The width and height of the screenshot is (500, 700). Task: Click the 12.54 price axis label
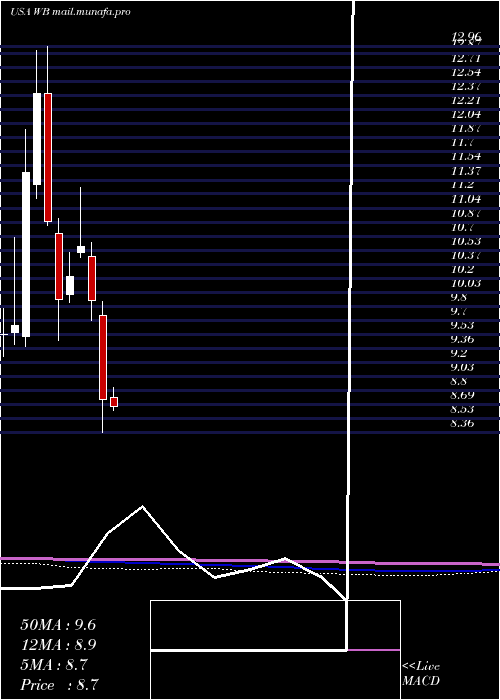(x=466, y=72)
